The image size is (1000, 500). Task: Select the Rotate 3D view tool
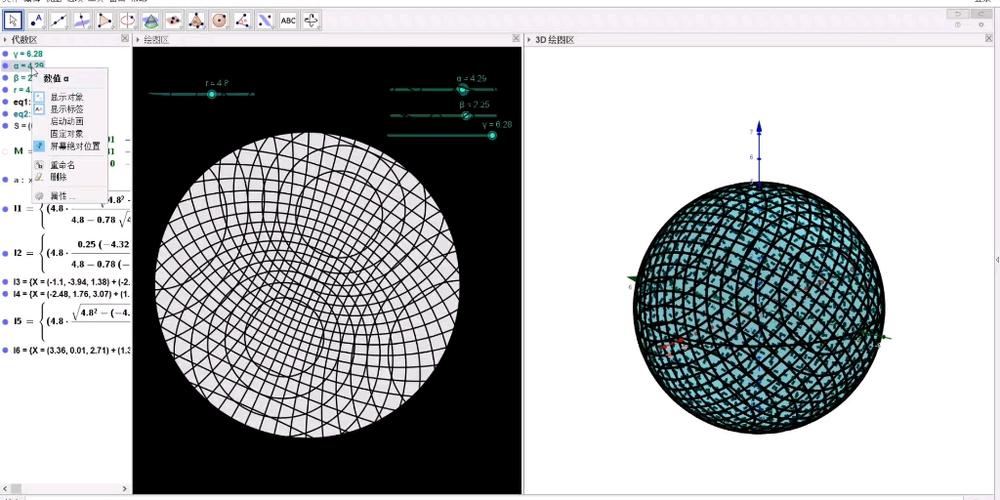tap(311, 20)
